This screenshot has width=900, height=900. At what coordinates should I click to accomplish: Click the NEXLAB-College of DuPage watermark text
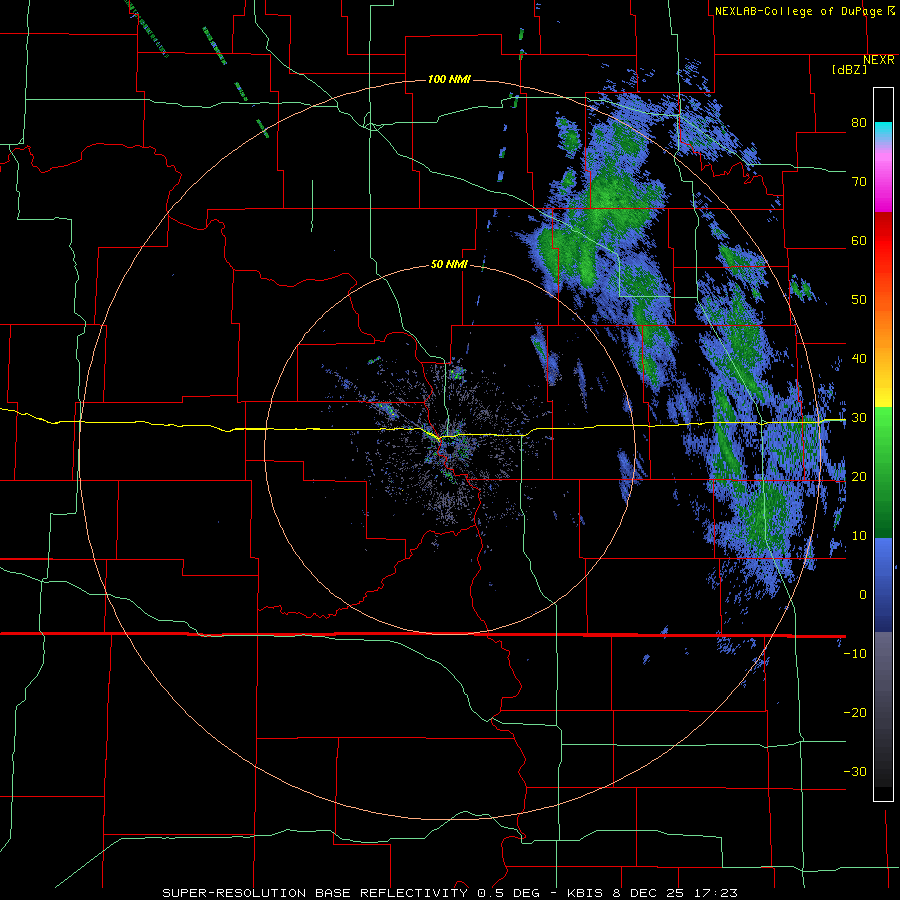coord(804,11)
